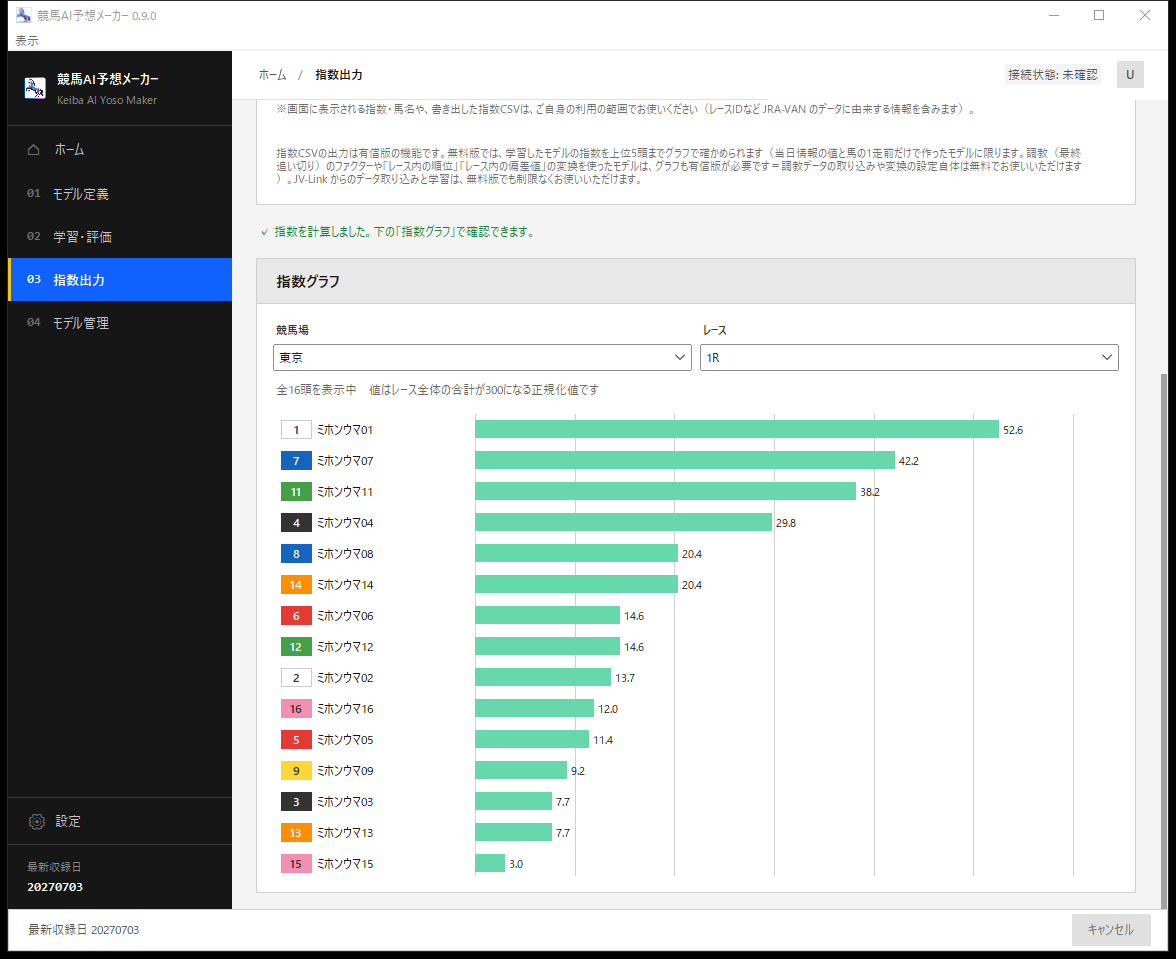Image resolution: width=1176 pixels, height=959 pixels.
Task: Click the Keiba AI Yoso Maker sidebar logo
Action: click(34, 88)
